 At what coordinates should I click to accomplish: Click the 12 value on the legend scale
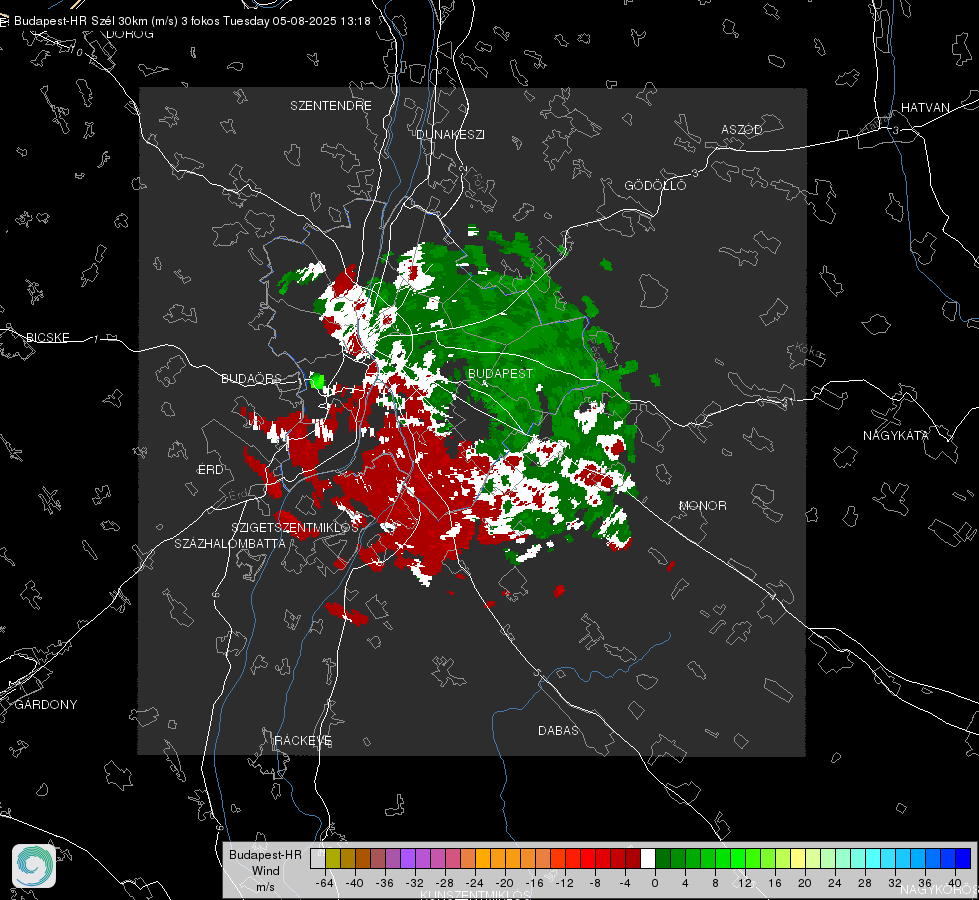tap(745, 883)
